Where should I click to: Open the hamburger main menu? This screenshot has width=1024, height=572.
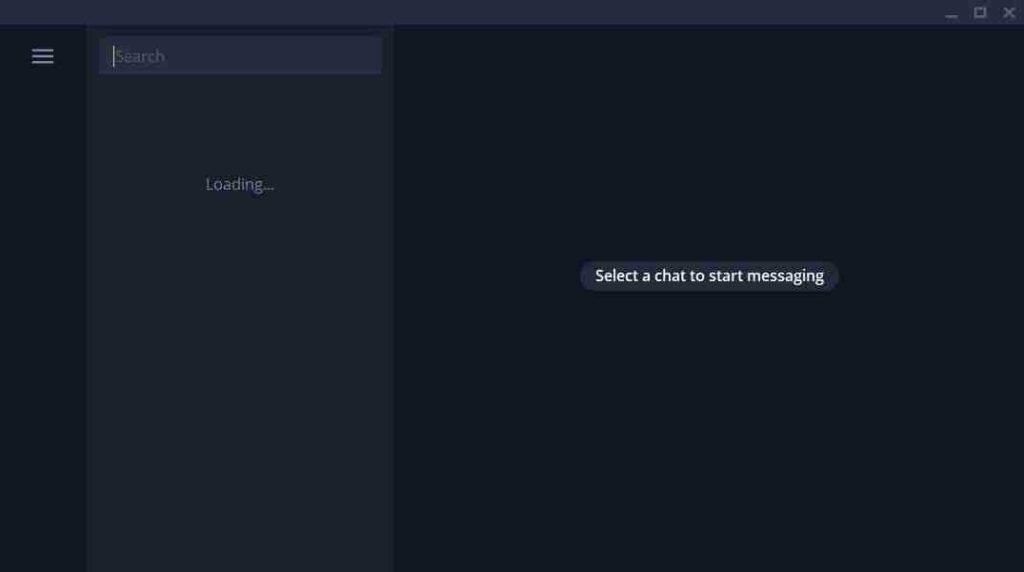42,56
